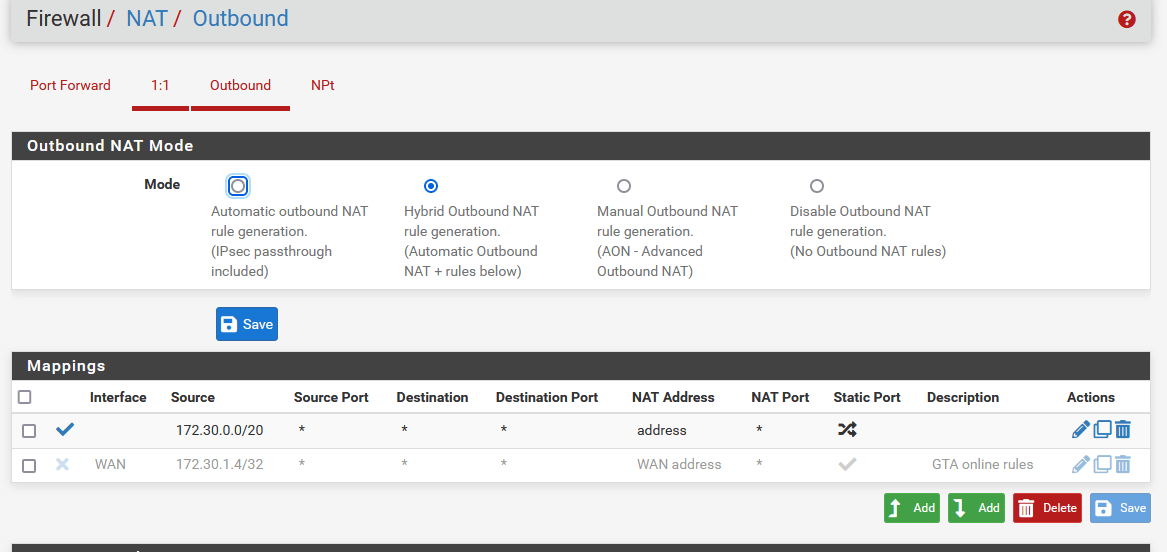Check the 172.30.0.0/20 row checkbox

(x=28, y=431)
